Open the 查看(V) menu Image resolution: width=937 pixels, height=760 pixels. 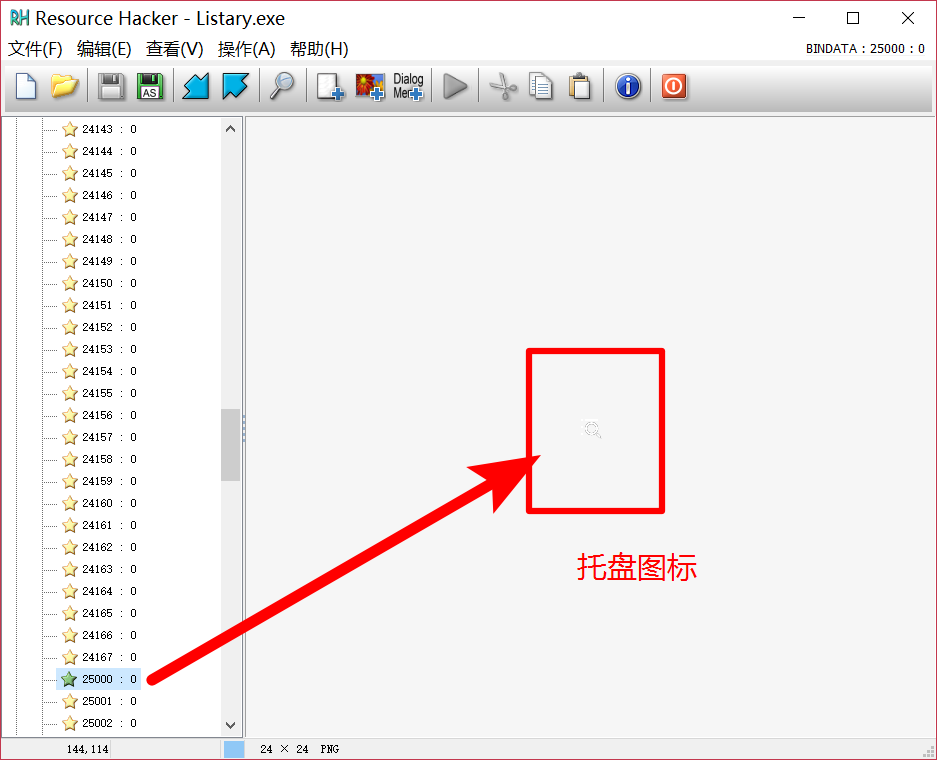pyautogui.click(x=175, y=48)
